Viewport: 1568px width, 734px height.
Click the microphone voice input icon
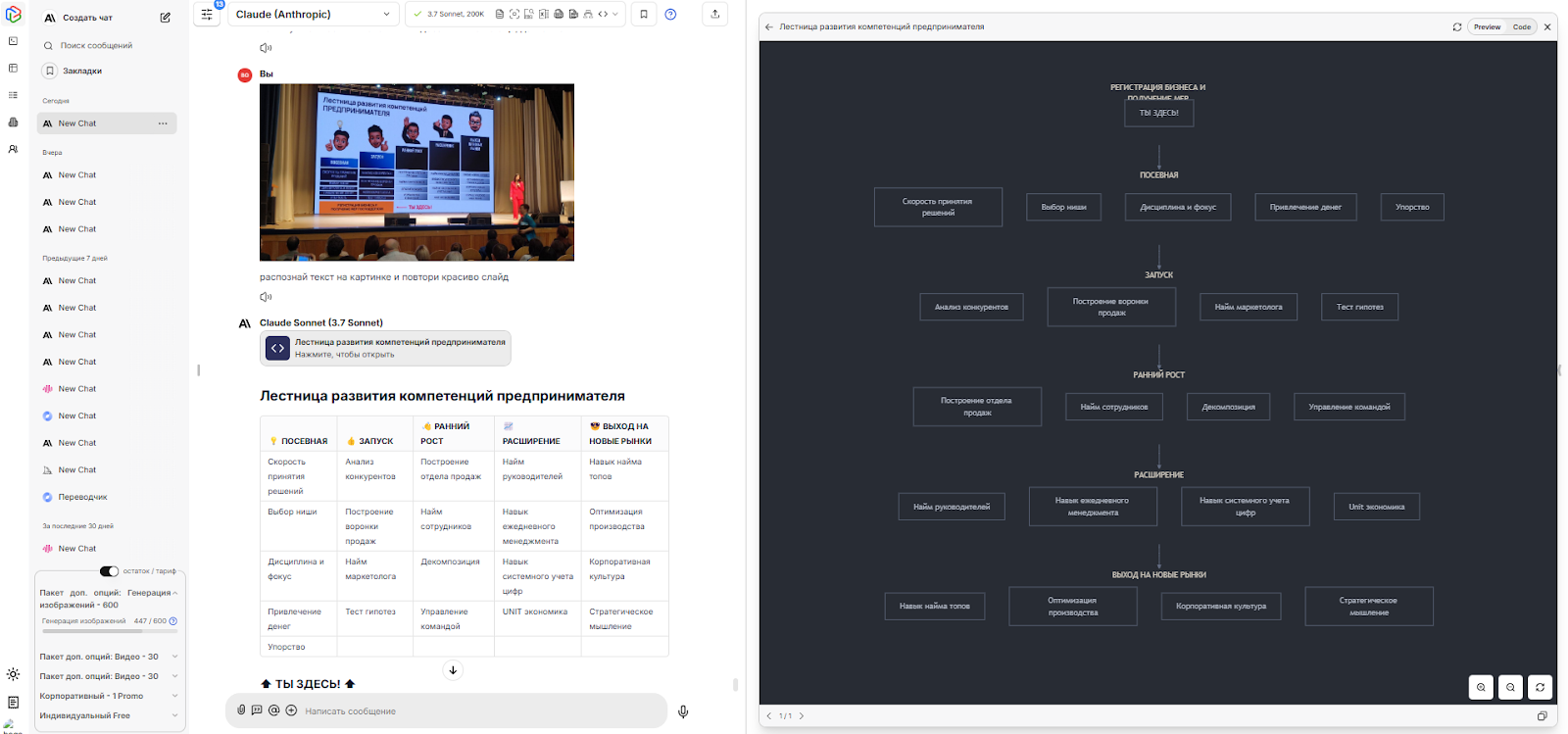(x=683, y=711)
